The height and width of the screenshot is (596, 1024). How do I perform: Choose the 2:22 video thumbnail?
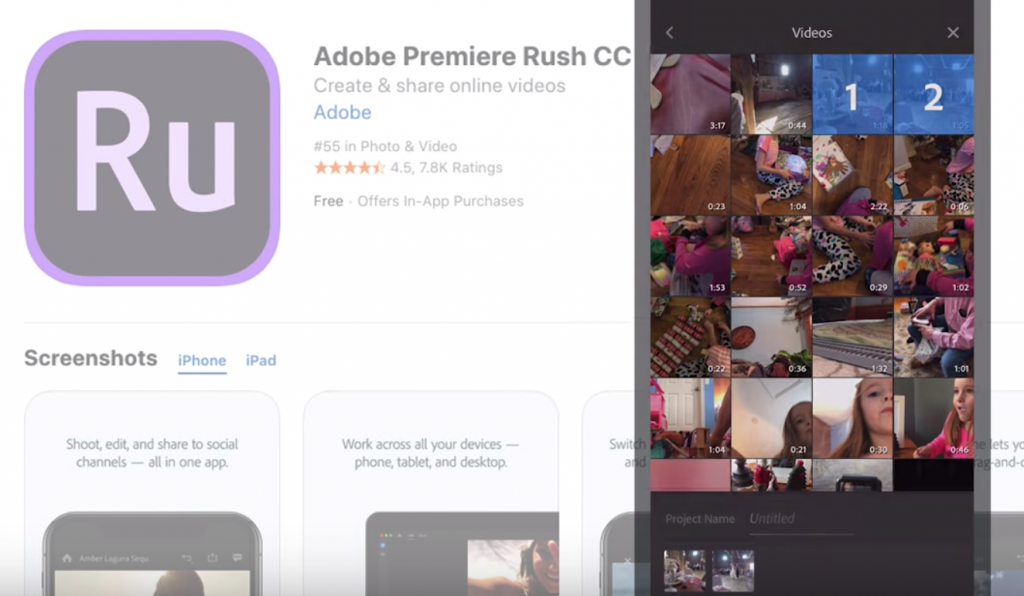852,175
